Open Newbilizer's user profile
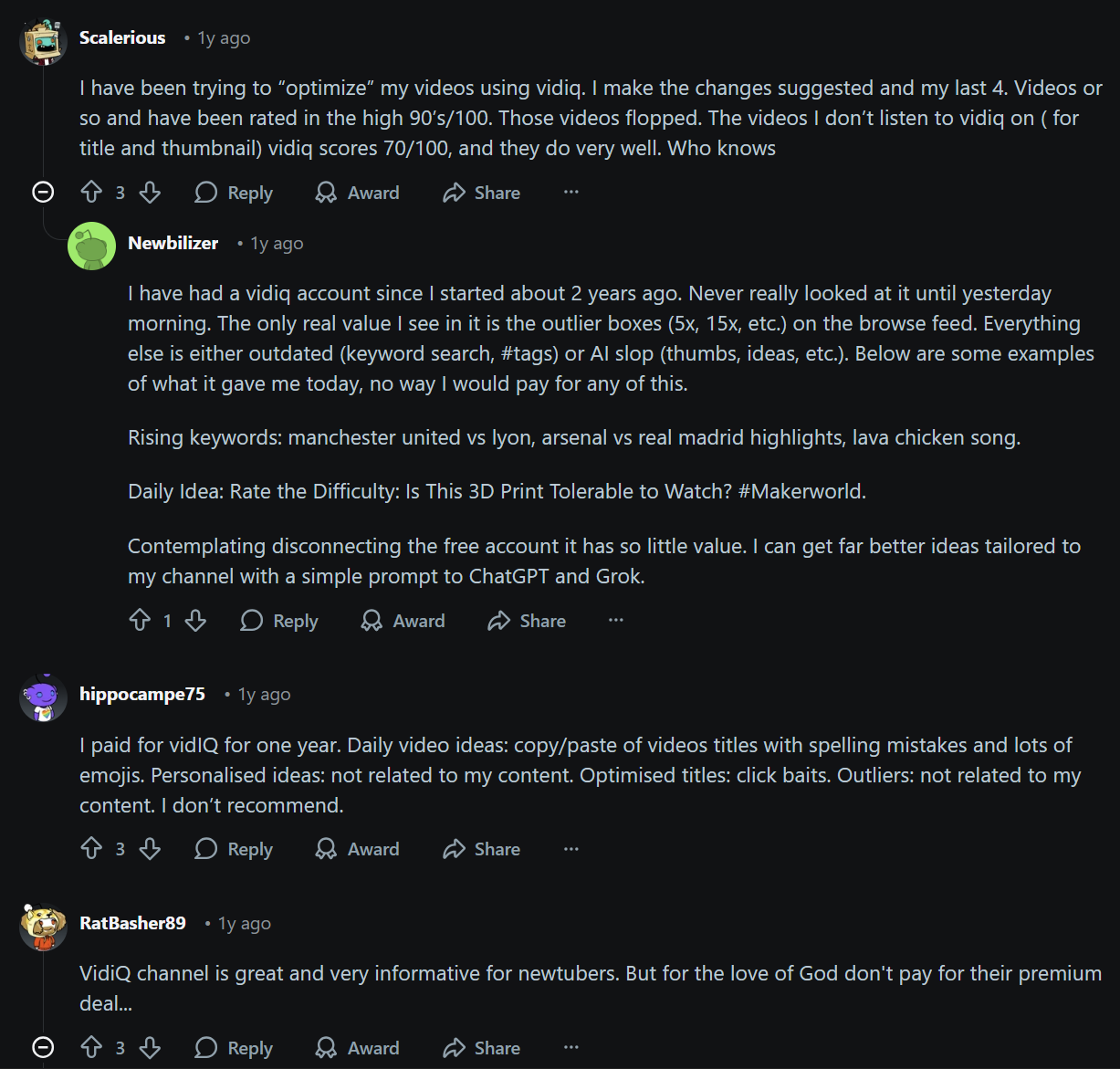 [x=173, y=243]
